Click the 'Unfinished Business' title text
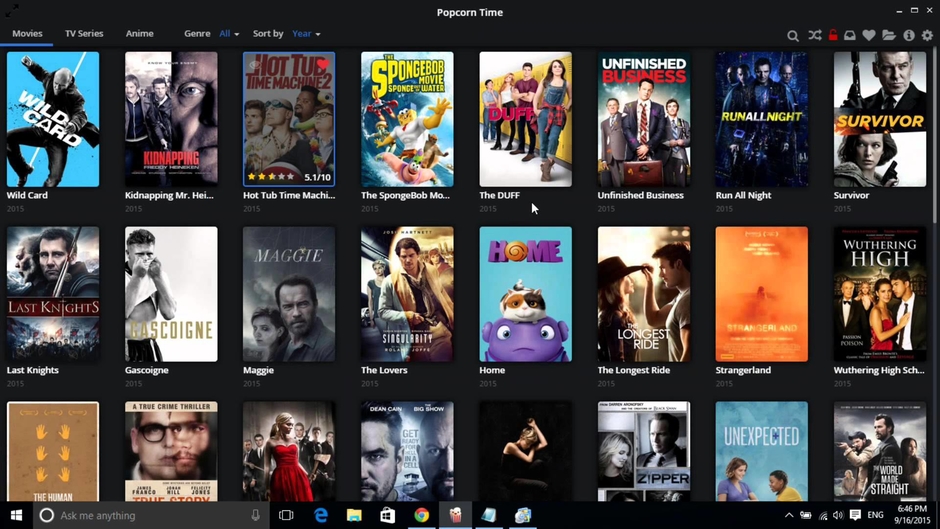The image size is (940, 529). (x=640, y=195)
